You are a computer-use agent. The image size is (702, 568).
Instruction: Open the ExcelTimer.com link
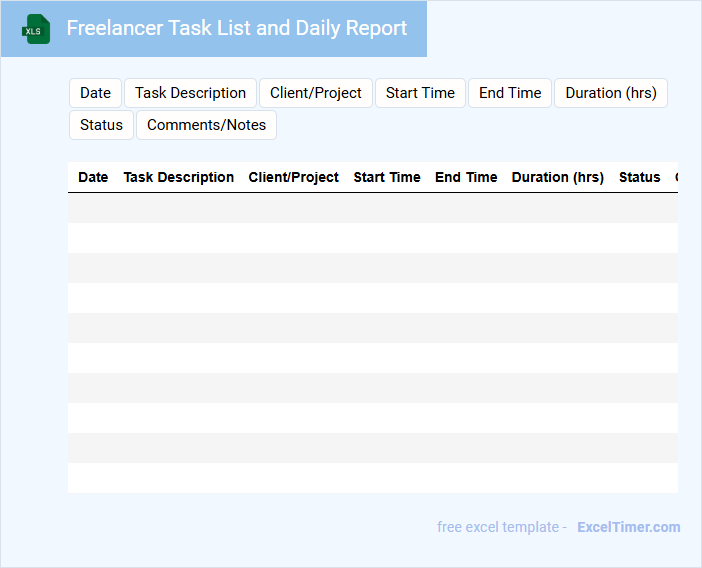point(628,527)
